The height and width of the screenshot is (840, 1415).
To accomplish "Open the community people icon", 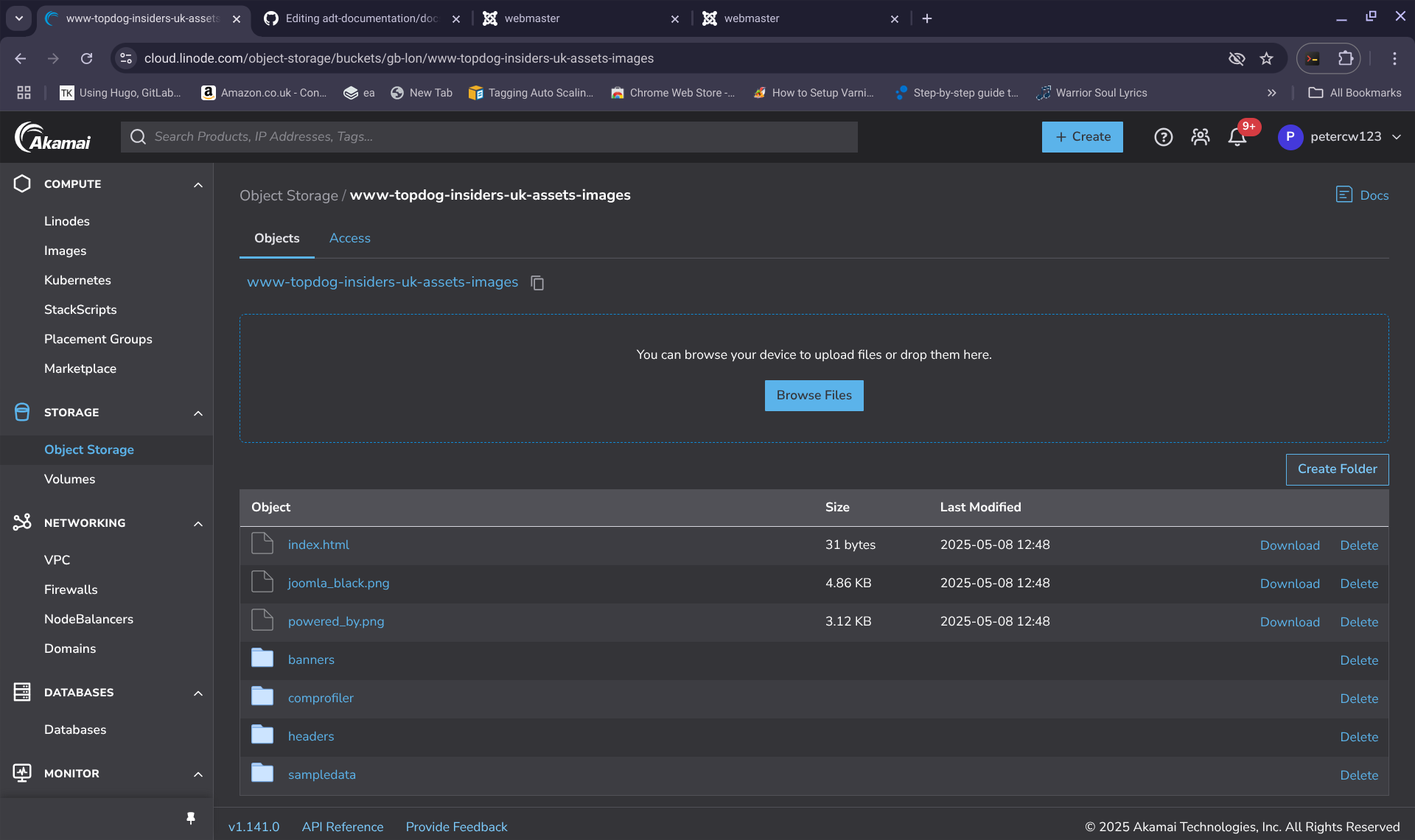I will click(x=1201, y=137).
